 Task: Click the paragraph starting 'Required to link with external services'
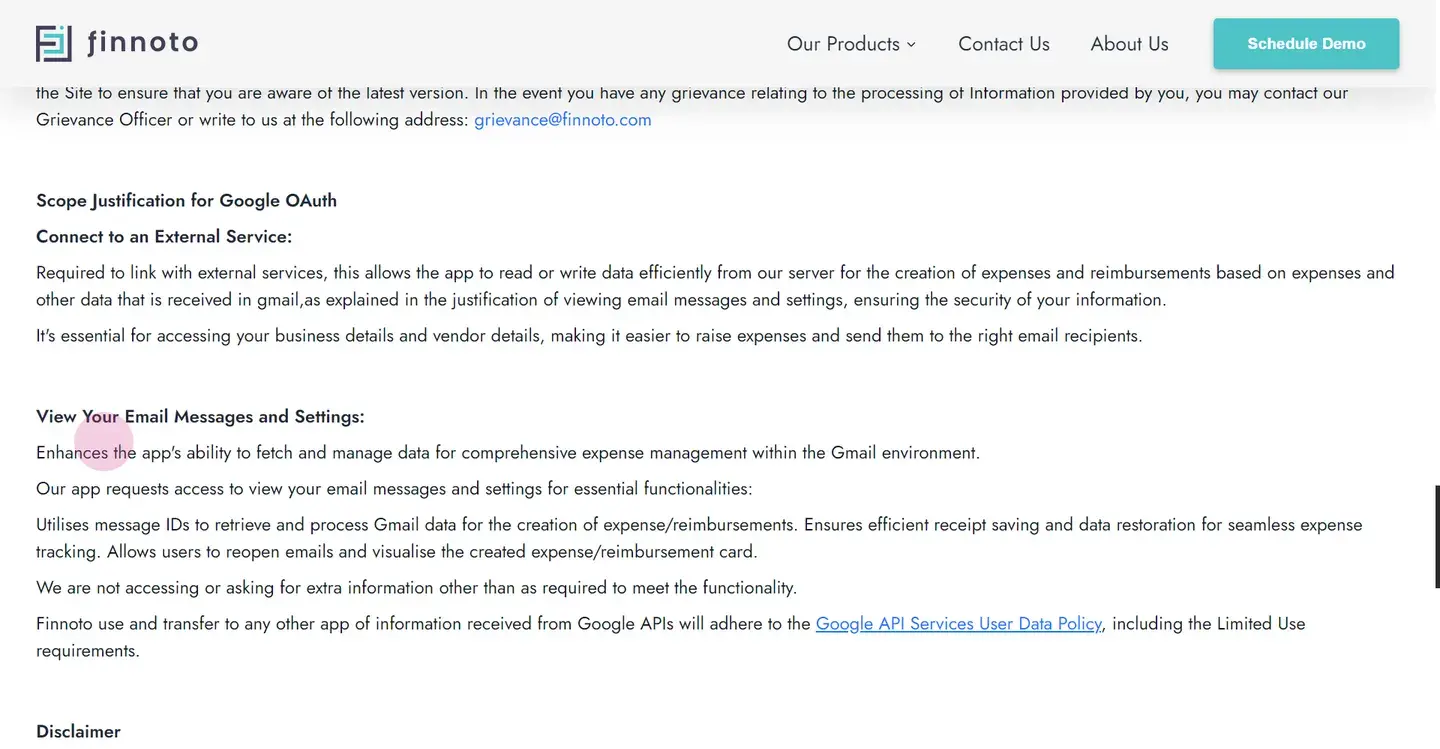point(715,286)
